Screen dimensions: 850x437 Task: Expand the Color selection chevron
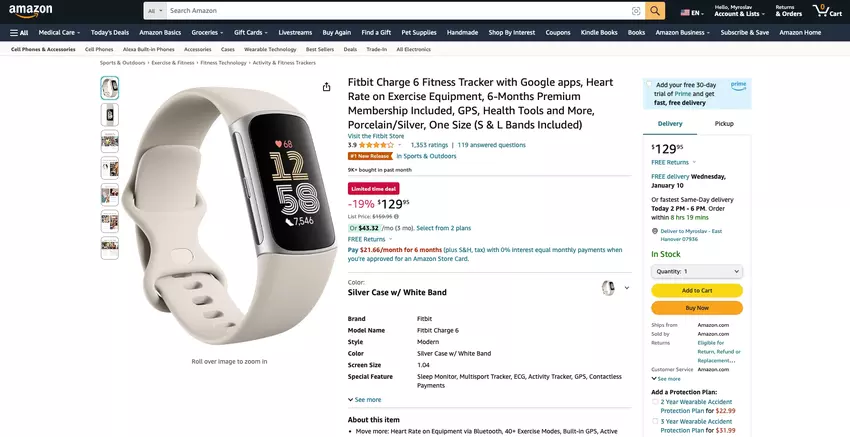pos(627,288)
